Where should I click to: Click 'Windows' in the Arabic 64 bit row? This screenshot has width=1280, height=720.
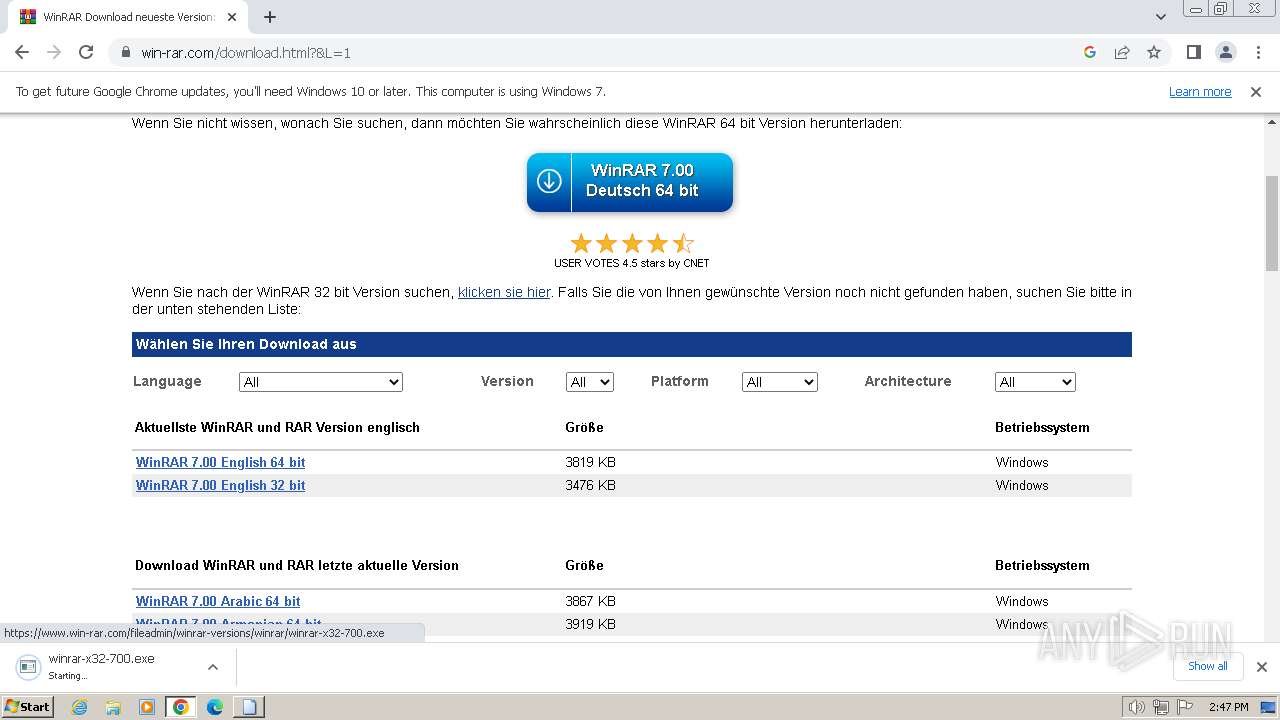(1022, 601)
